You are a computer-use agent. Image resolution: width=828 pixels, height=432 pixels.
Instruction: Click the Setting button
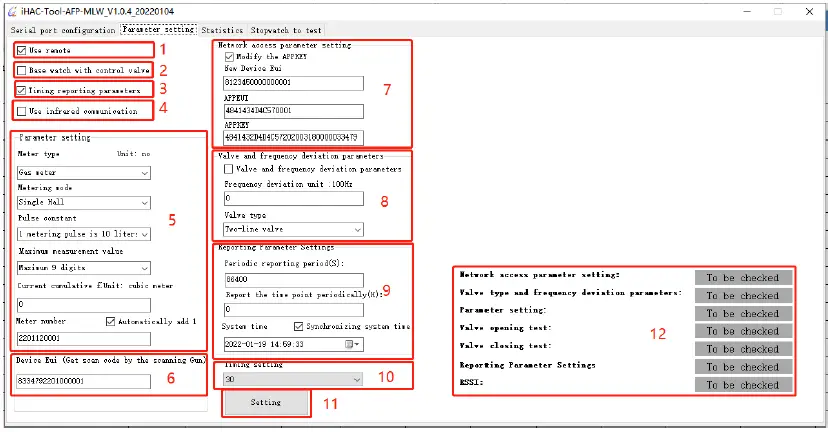click(266, 402)
